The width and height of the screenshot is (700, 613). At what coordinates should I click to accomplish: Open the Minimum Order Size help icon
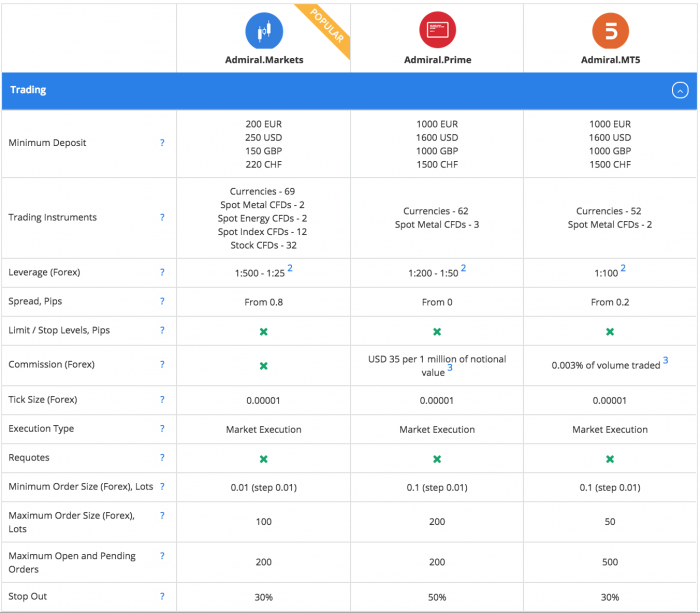[162, 486]
